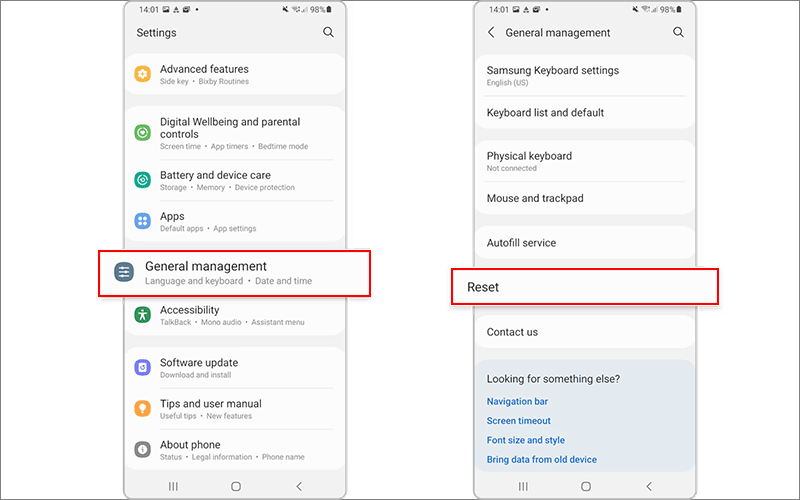Tap the search icon in Settings screen
Viewport: 800px width, 500px height.
tap(328, 32)
